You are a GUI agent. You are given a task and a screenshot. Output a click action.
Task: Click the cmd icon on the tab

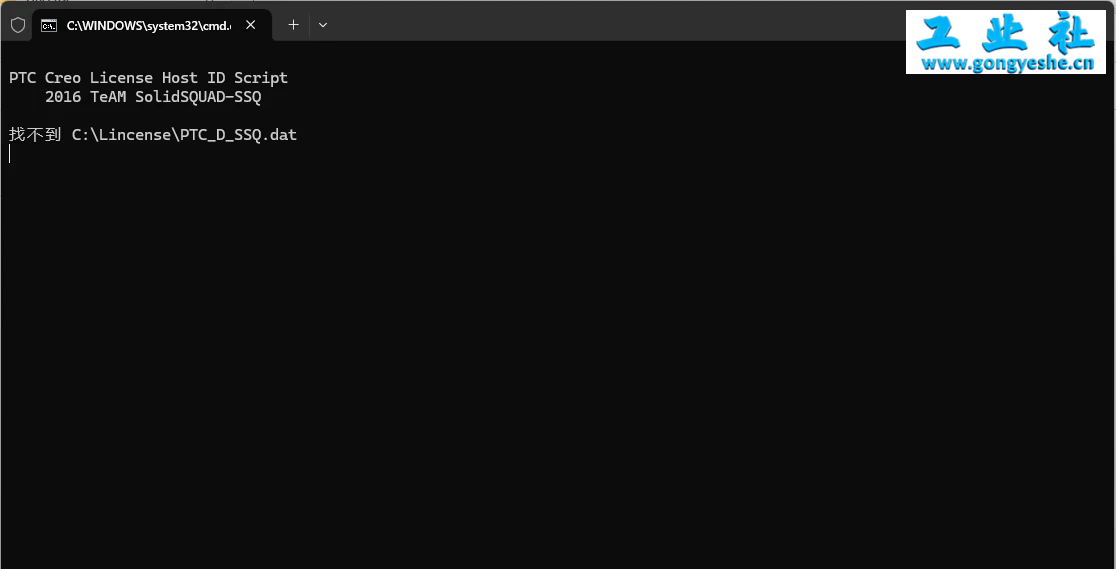(48, 26)
